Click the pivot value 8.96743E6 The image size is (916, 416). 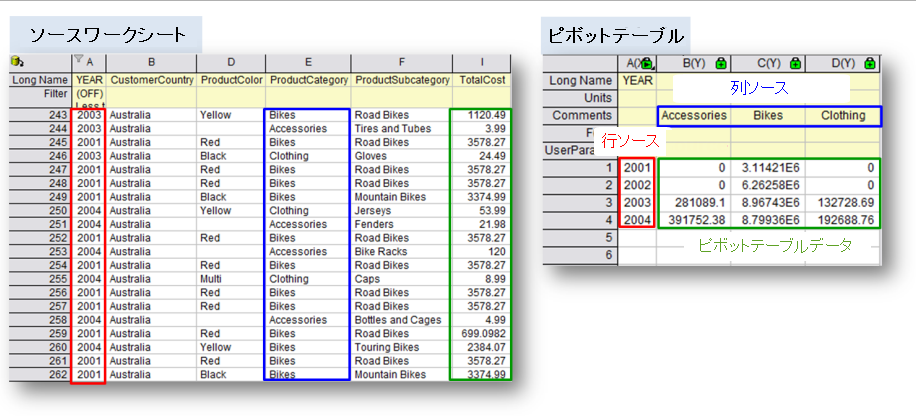coord(768,203)
